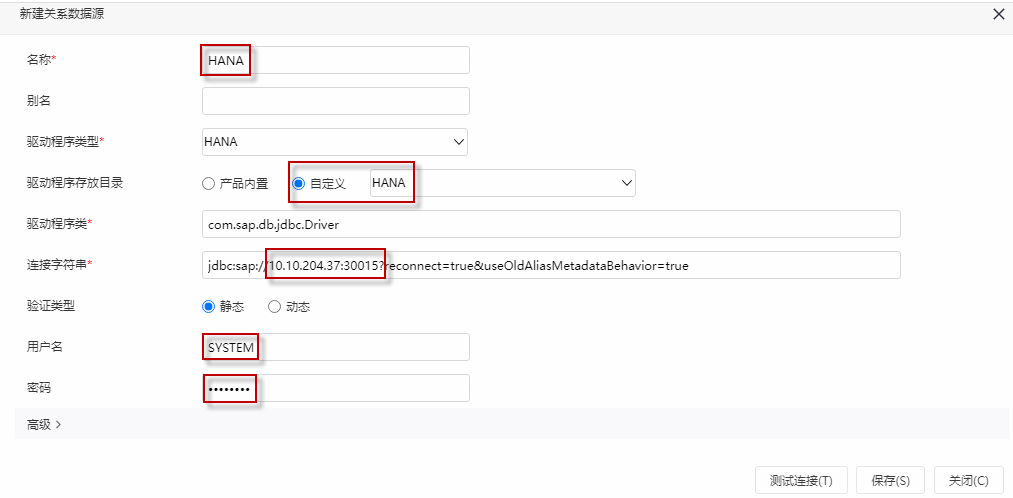Viewport: 1013px width, 498px height.
Task: Select the 动态 verification type radio
Action: click(274, 307)
